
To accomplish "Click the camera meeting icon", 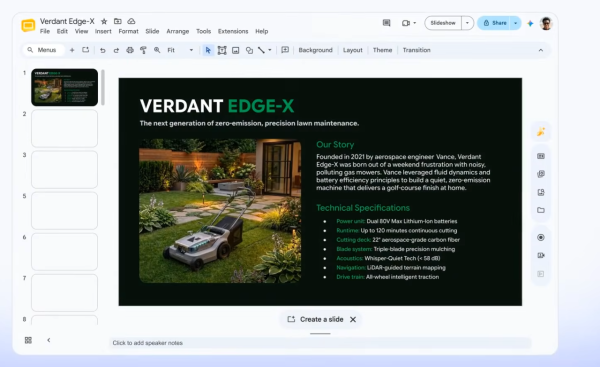I will click(406, 23).
